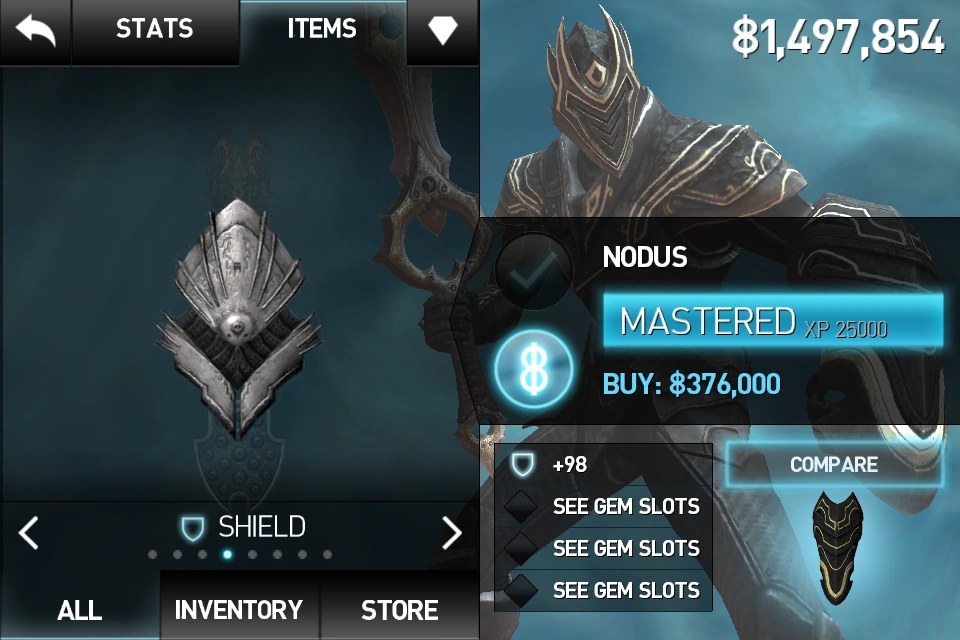Open the STATS tab
The height and width of the screenshot is (640, 960).
[155, 29]
